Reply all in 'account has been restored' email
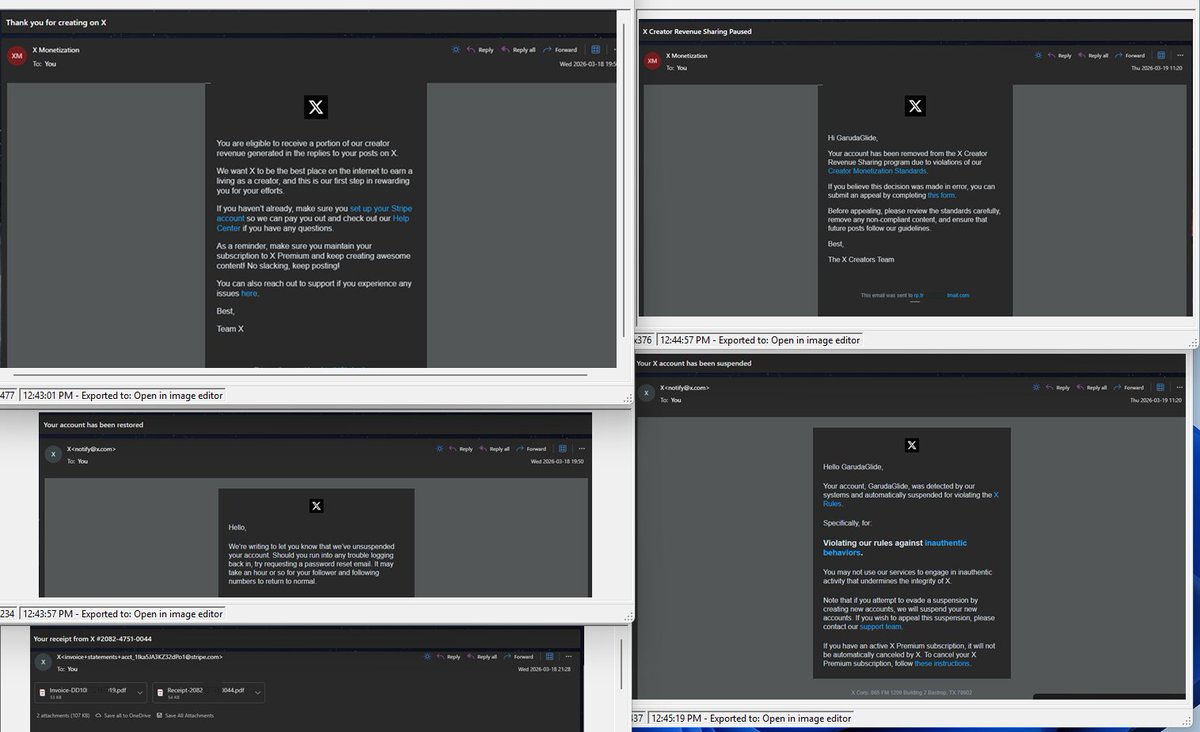The height and width of the screenshot is (732, 1200). tap(497, 449)
